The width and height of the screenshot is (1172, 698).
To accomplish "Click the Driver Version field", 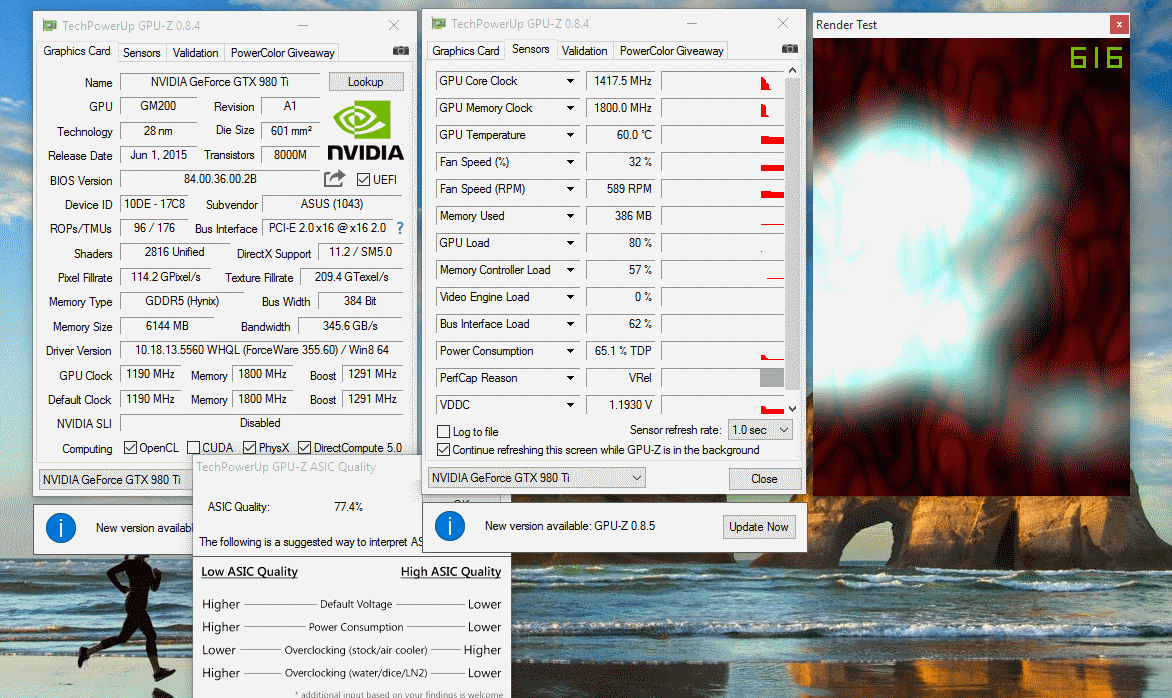I will 262,350.
